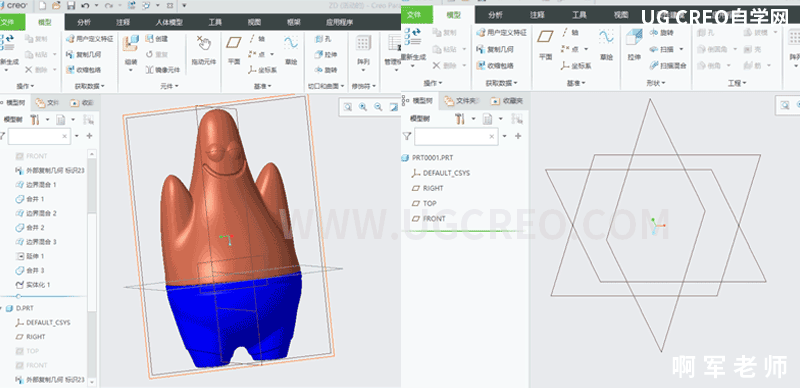
Task: Open the 收藏夹 favorites navigator tab
Action: 507,101
